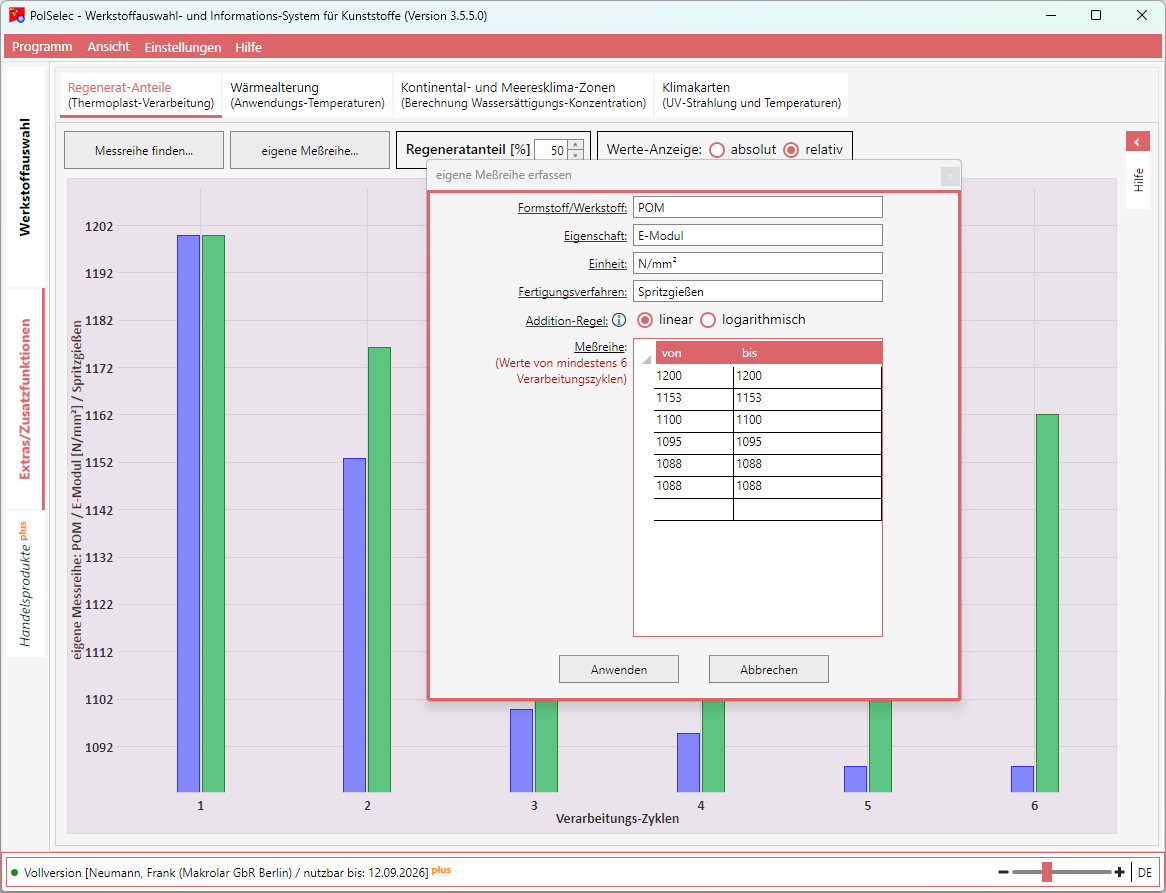Screen dimensions: 1166x893
Task: Collapse the Hilfe panel with the arrow icon
Action: 1137,141
